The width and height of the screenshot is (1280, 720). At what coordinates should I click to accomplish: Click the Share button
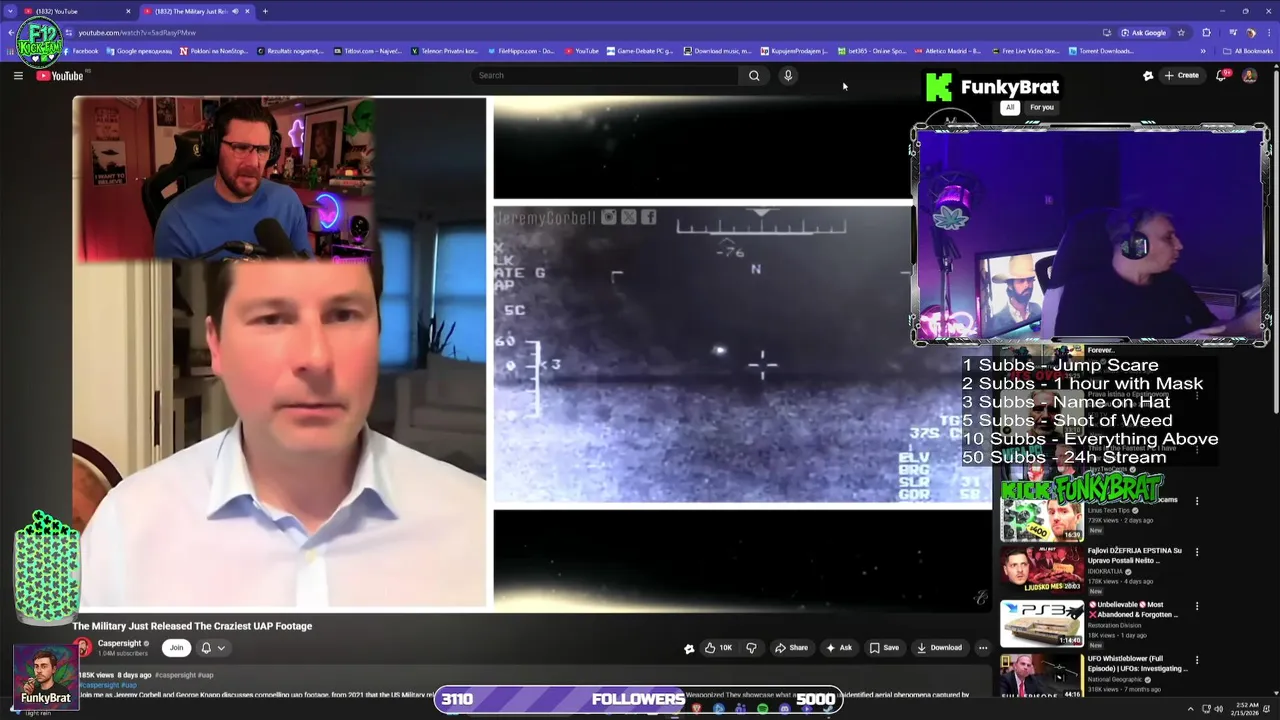791,648
